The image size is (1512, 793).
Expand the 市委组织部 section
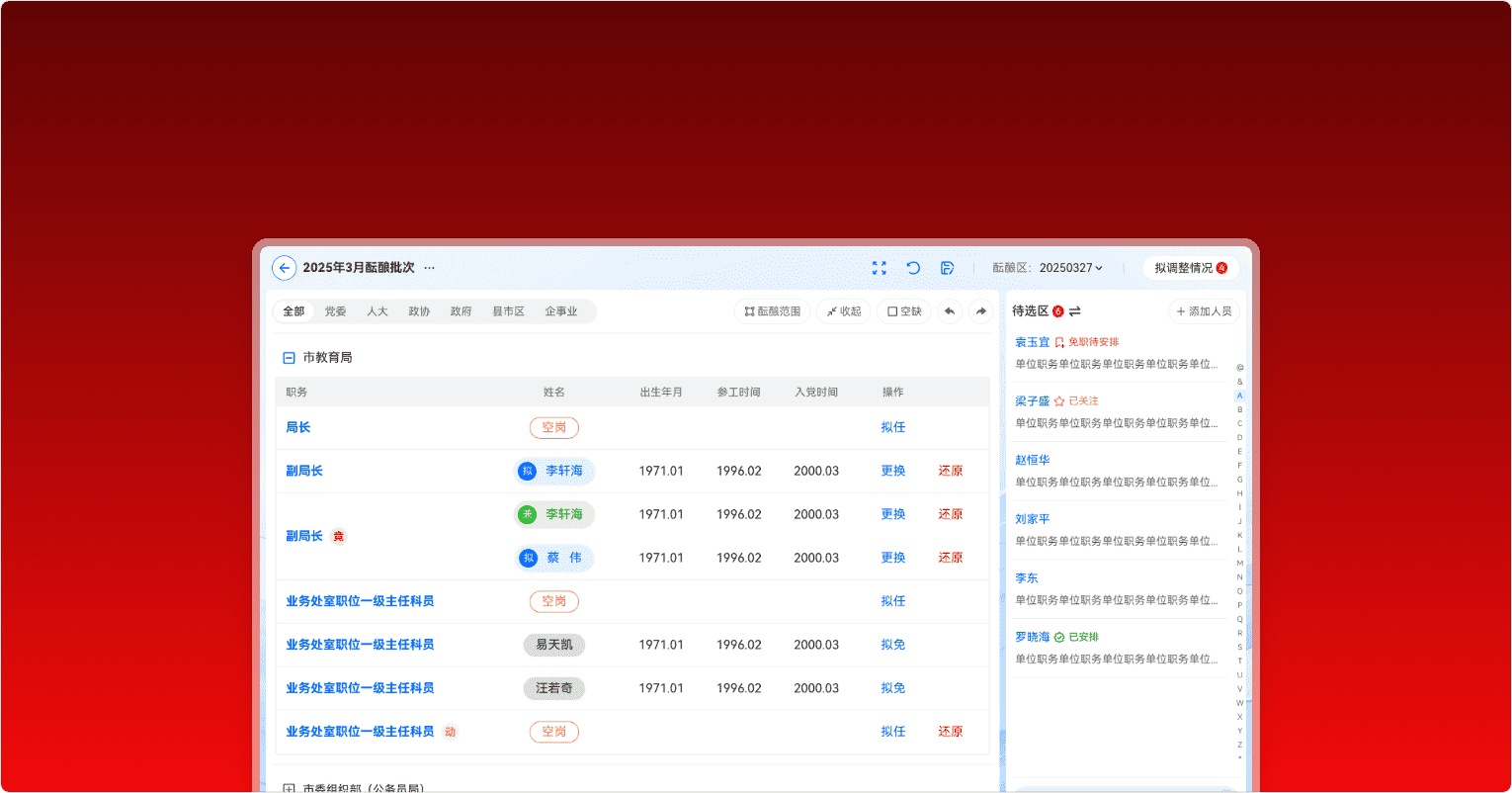pos(290,788)
